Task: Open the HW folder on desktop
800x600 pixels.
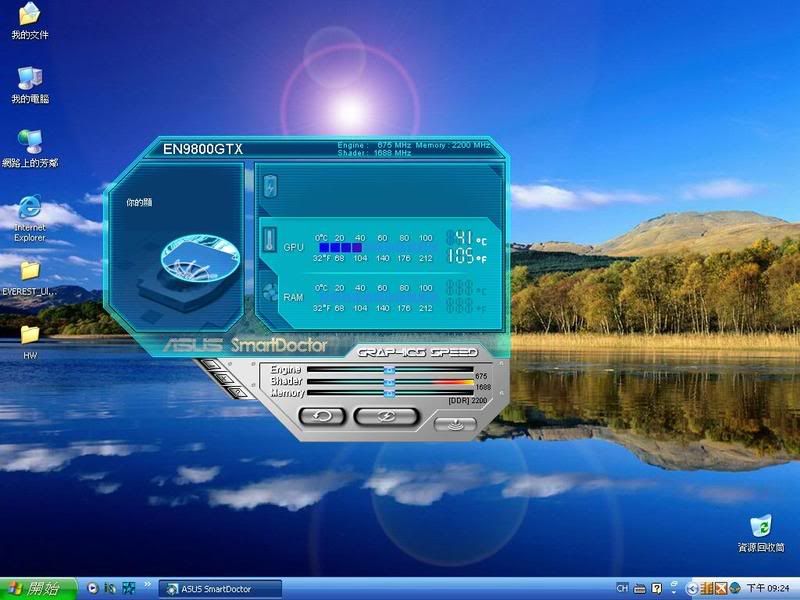Action: tap(30, 334)
